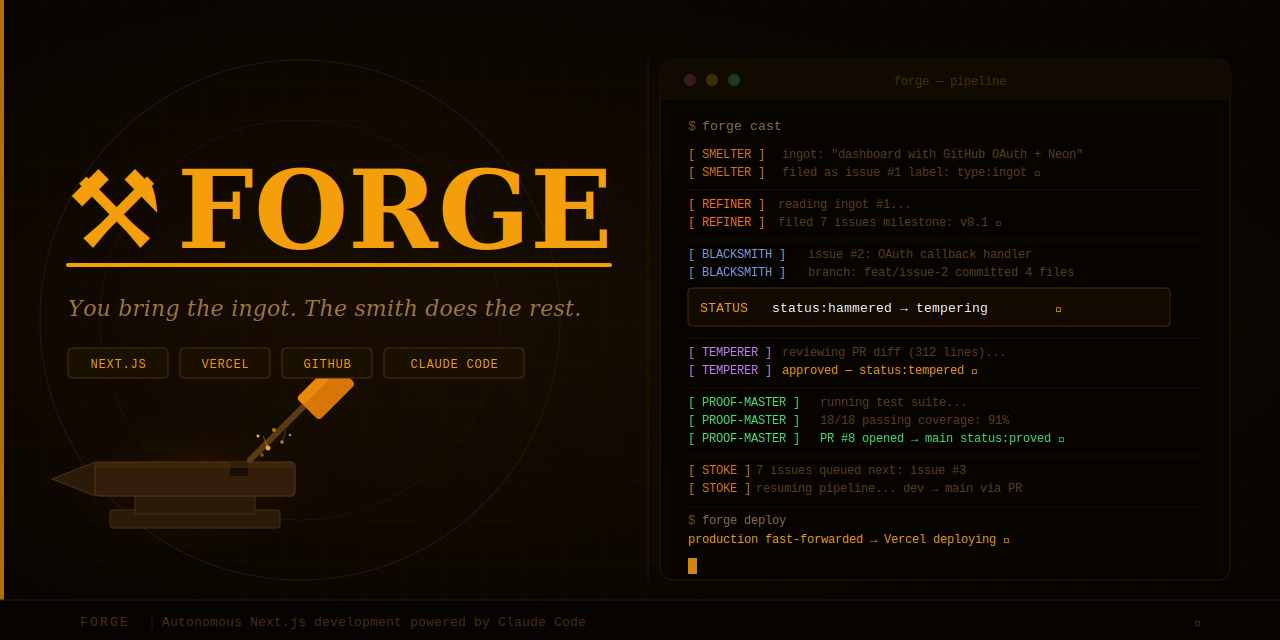
Task: Click the BLACKSMITH line "branch: feat/issue-2 committed 4 files"
Action: [x=881, y=273]
